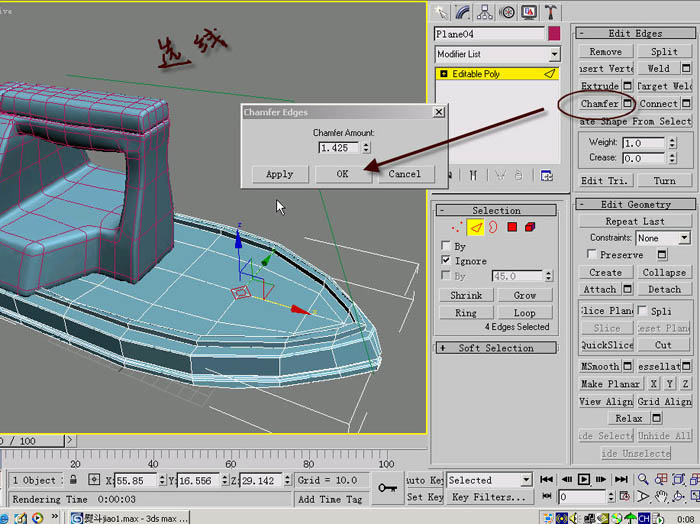Viewport: 700px width, 524px height.
Task: Open the Hierarchy panel tab
Action: click(485, 12)
